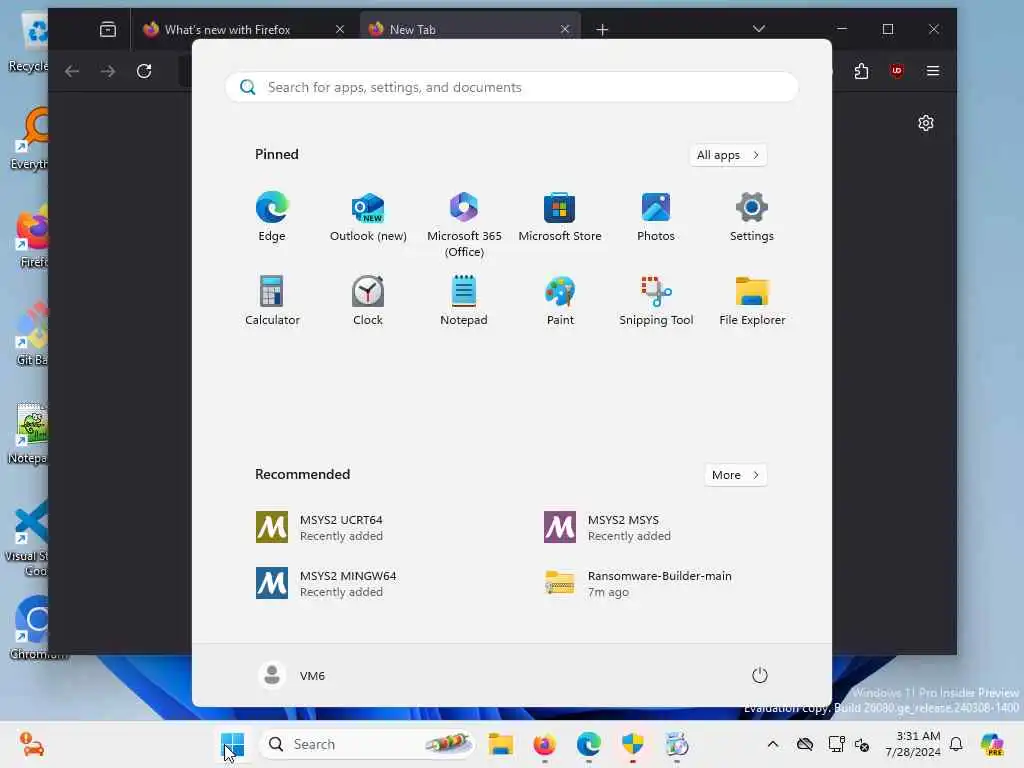Click the Windows Start button on taskbar

tap(232, 744)
